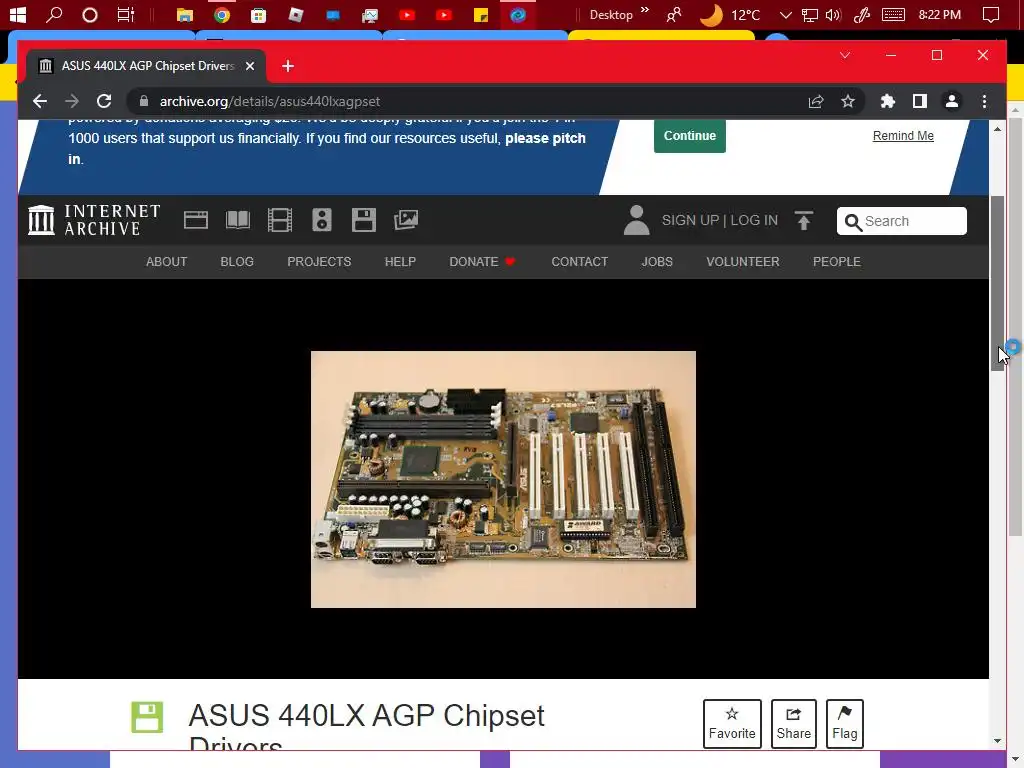Click the vertical scrollbar thumb
Image resolution: width=1024 pixels, height=768 pixels.
997,283
